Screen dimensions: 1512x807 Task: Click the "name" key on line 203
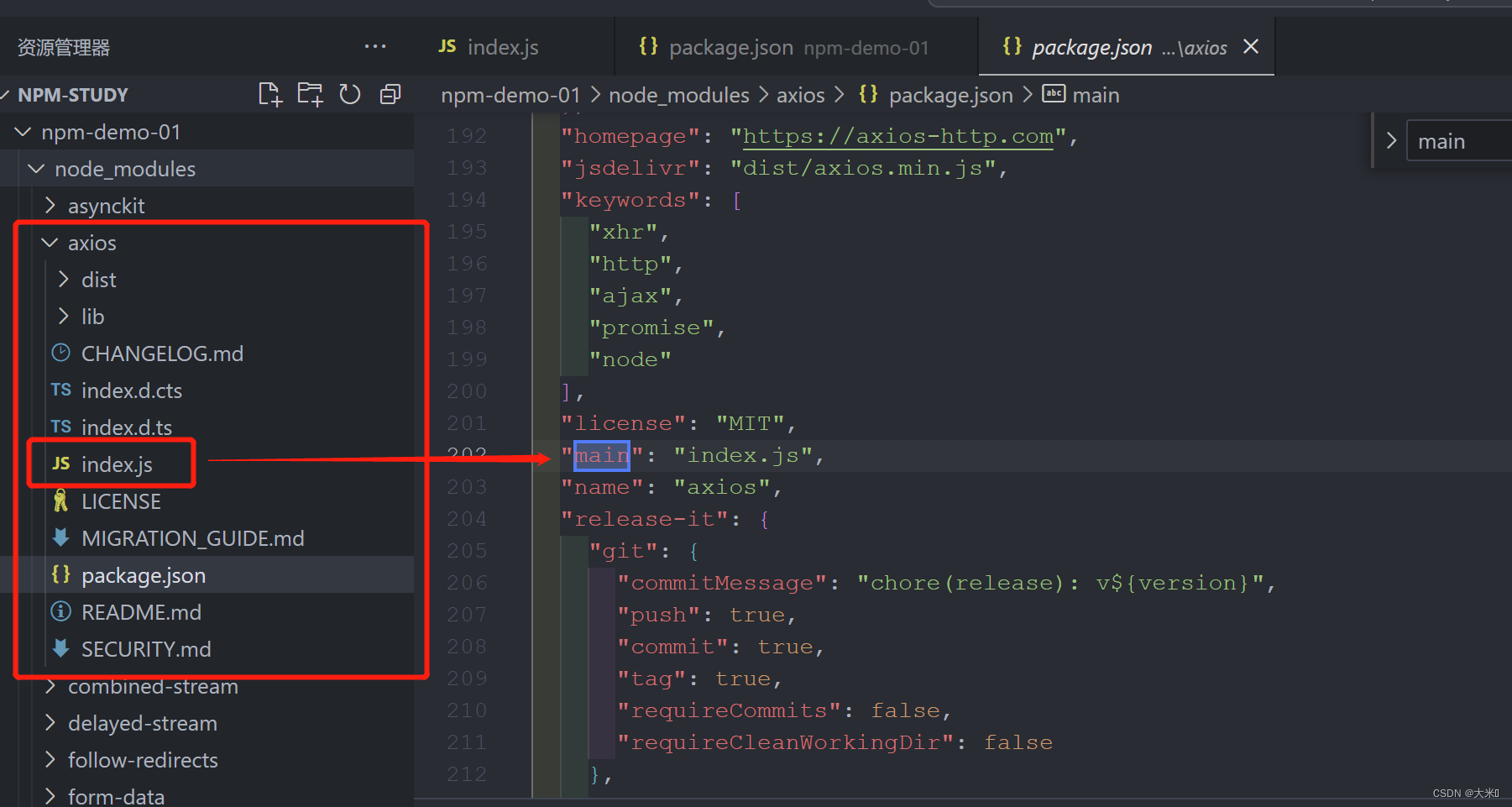(x=602, y=487)
